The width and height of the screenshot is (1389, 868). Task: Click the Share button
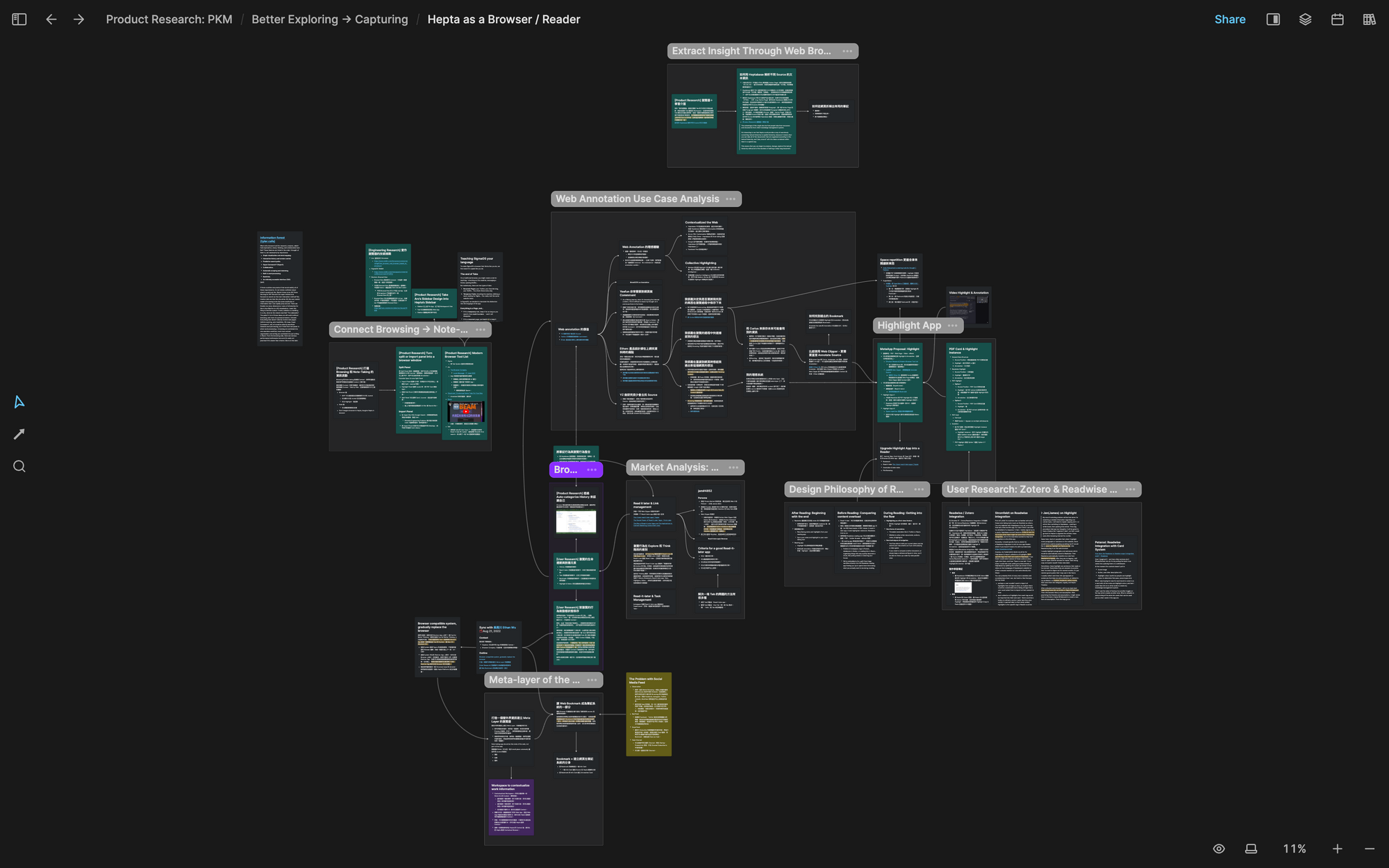tap(1229, 19)
